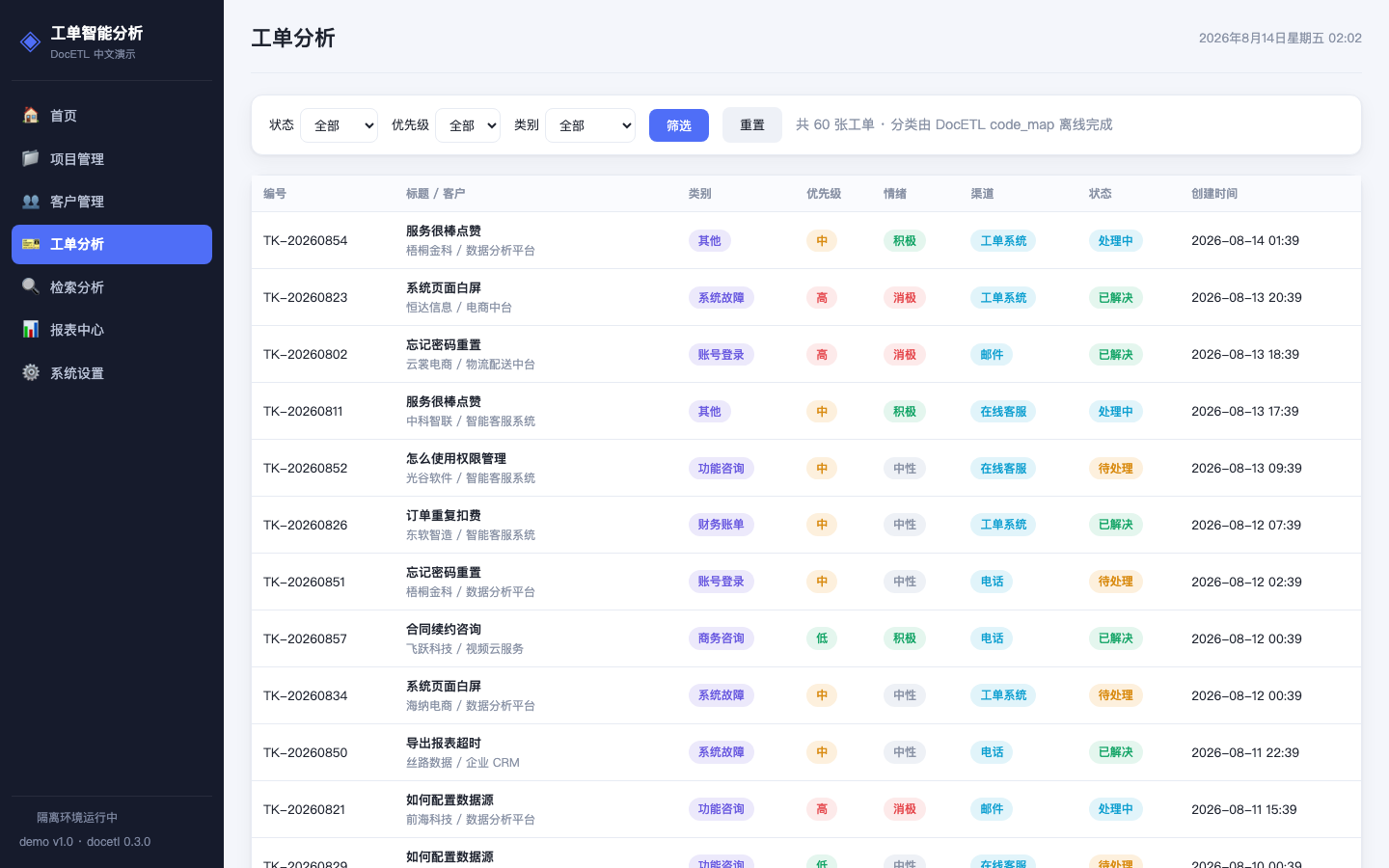Screen dimensions: 1389x868
Task: Open the 首页 menu item
Action: 112,116
